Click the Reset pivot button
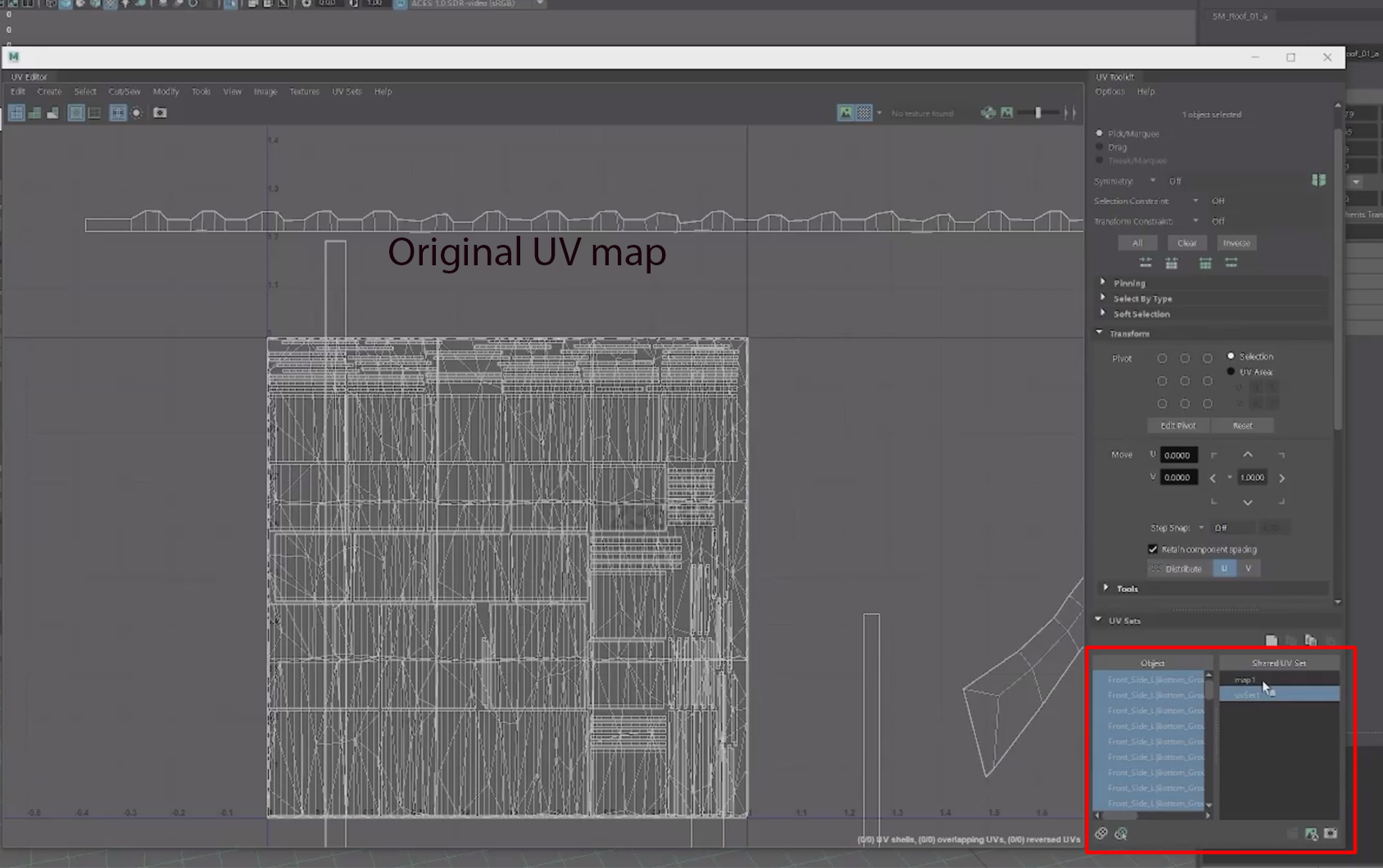The width and height of the screenshot is (1383, 868). pyautogui.click(x=1242, y=426)
